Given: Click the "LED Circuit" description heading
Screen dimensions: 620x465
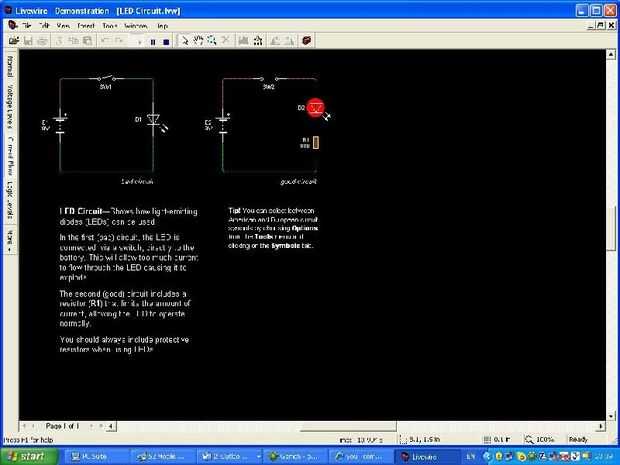Looking at the screenshot, I should click(81, 211).
